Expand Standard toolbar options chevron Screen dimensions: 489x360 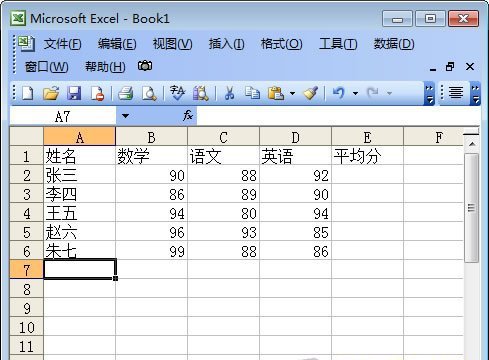click(x=429, y=94)
